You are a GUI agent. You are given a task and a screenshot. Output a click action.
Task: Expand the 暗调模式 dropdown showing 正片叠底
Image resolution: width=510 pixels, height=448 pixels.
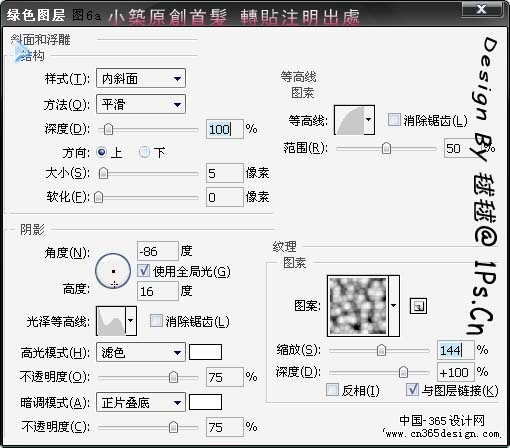[141, 402]
